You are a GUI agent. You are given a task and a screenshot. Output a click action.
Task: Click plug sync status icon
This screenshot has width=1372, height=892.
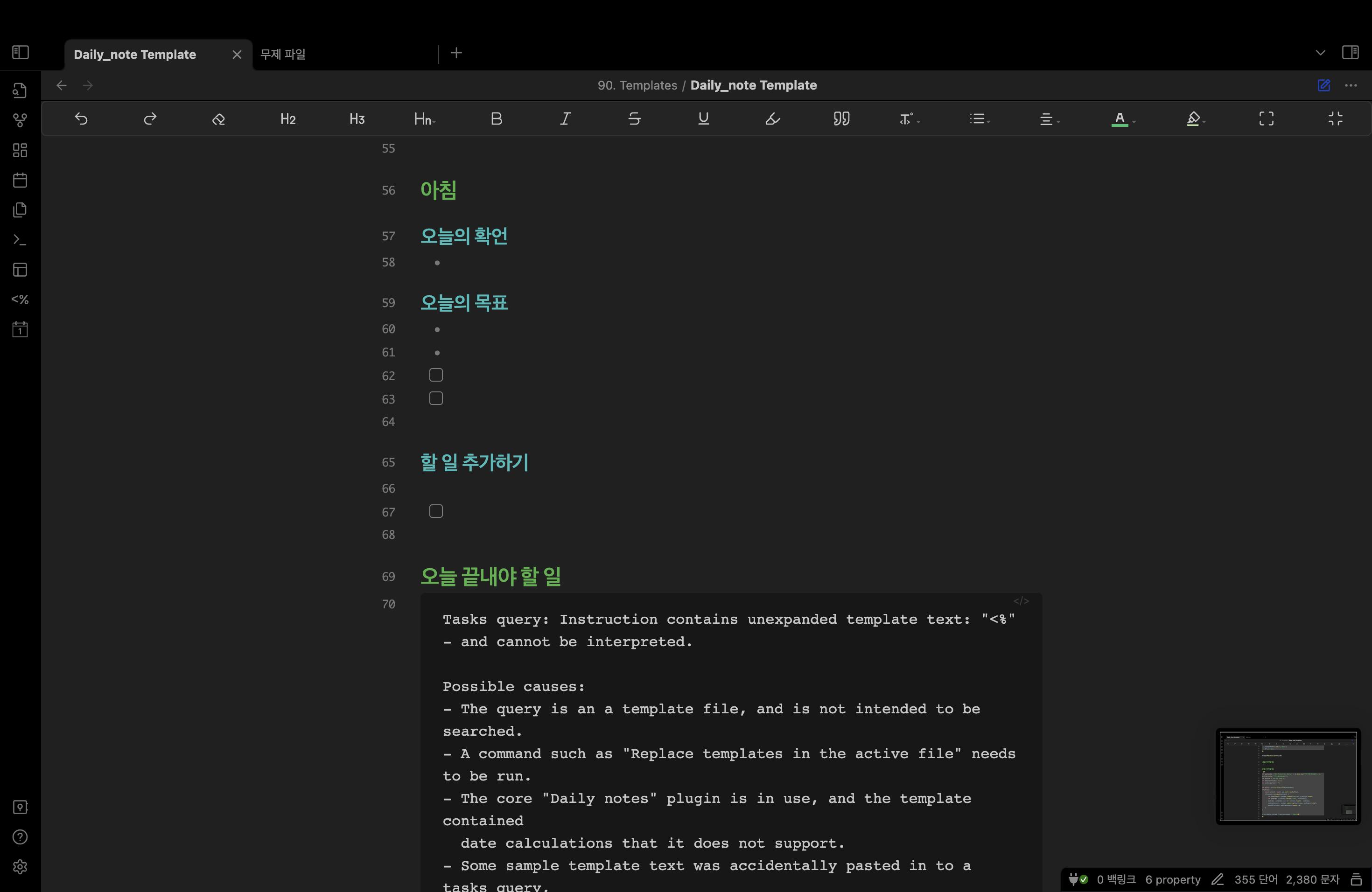[x=1078, y=880]
